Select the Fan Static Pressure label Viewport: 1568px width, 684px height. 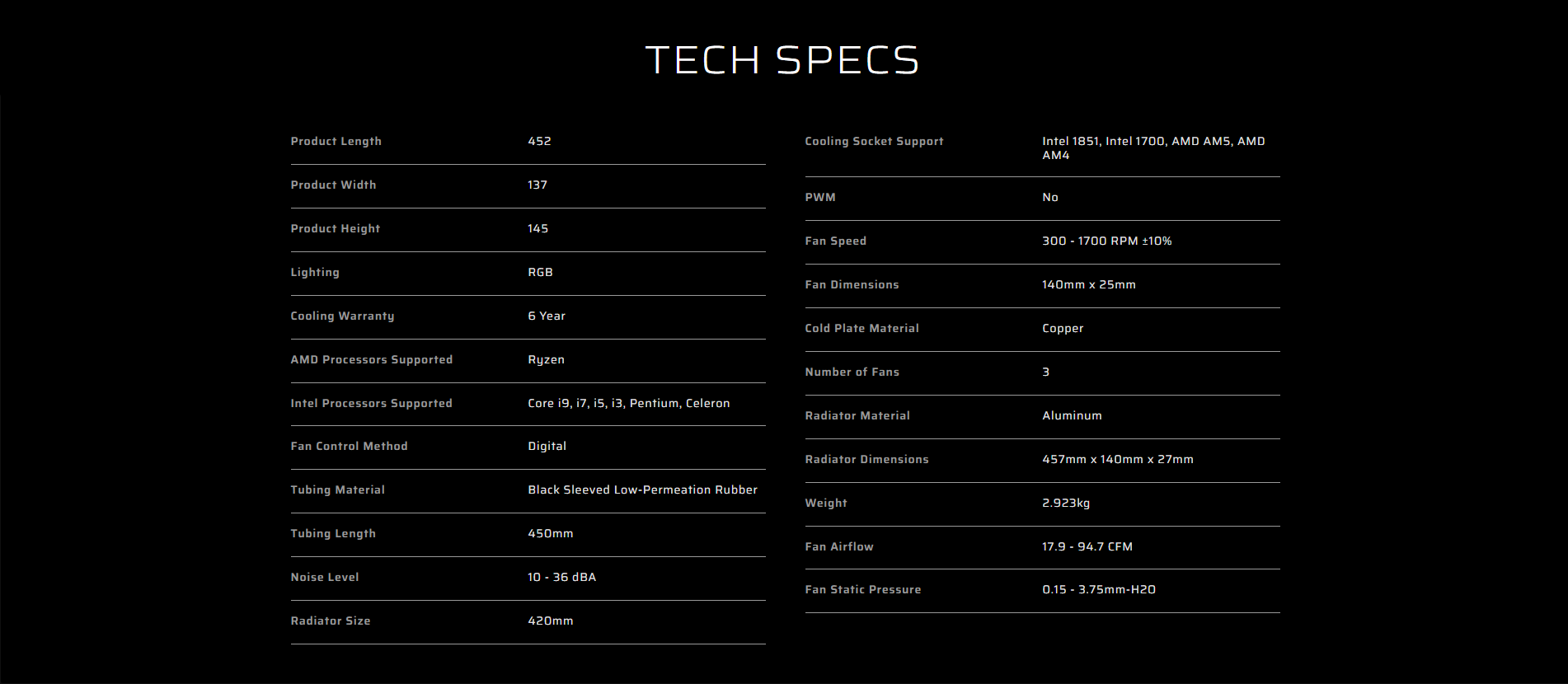[x=862, y=590]
